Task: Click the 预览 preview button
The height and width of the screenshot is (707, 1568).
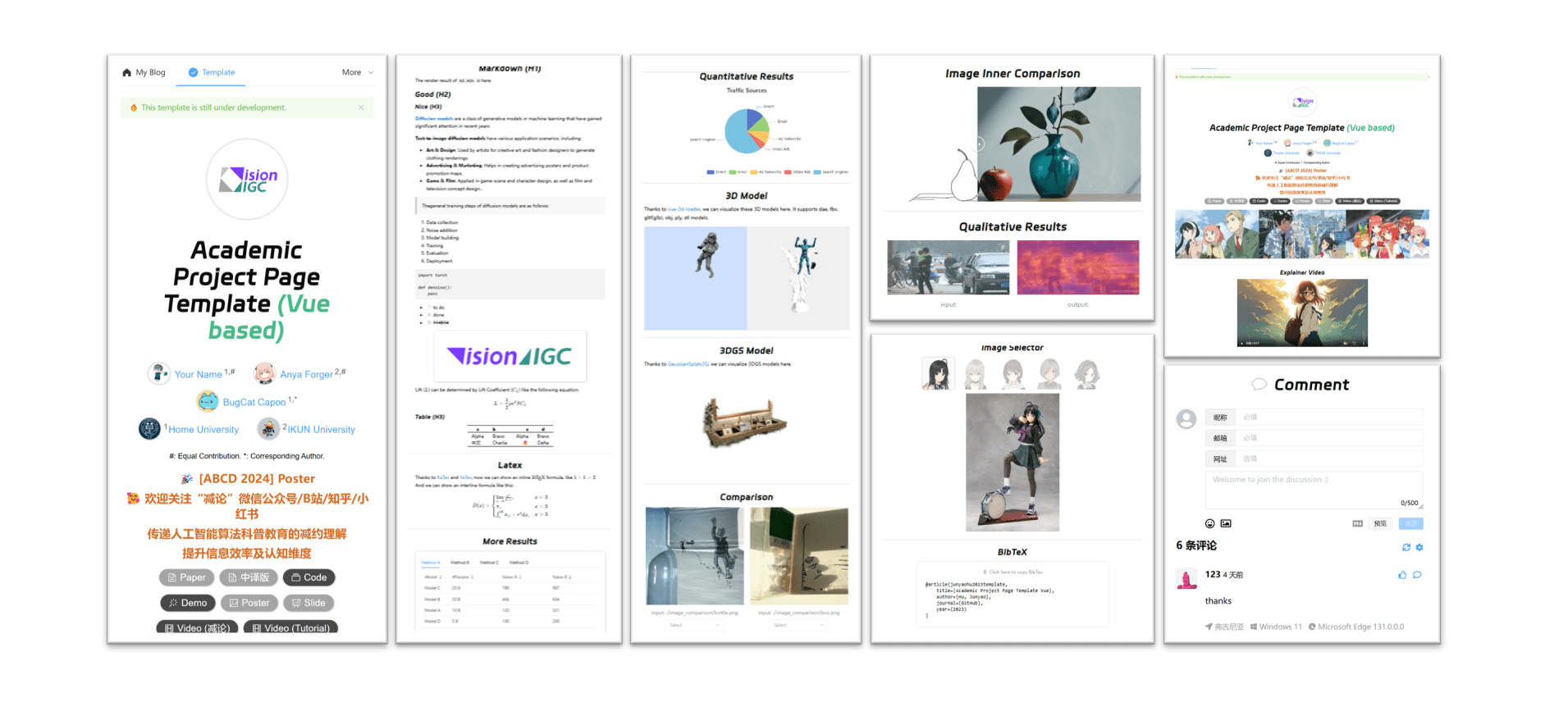Action: coord(1380,523)
